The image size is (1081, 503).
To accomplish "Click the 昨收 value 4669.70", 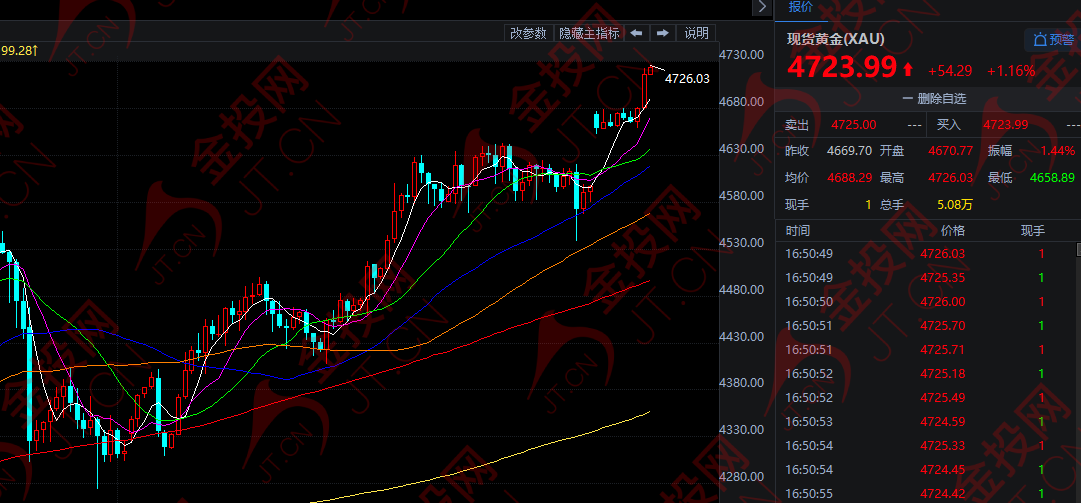I will (849, 151).
